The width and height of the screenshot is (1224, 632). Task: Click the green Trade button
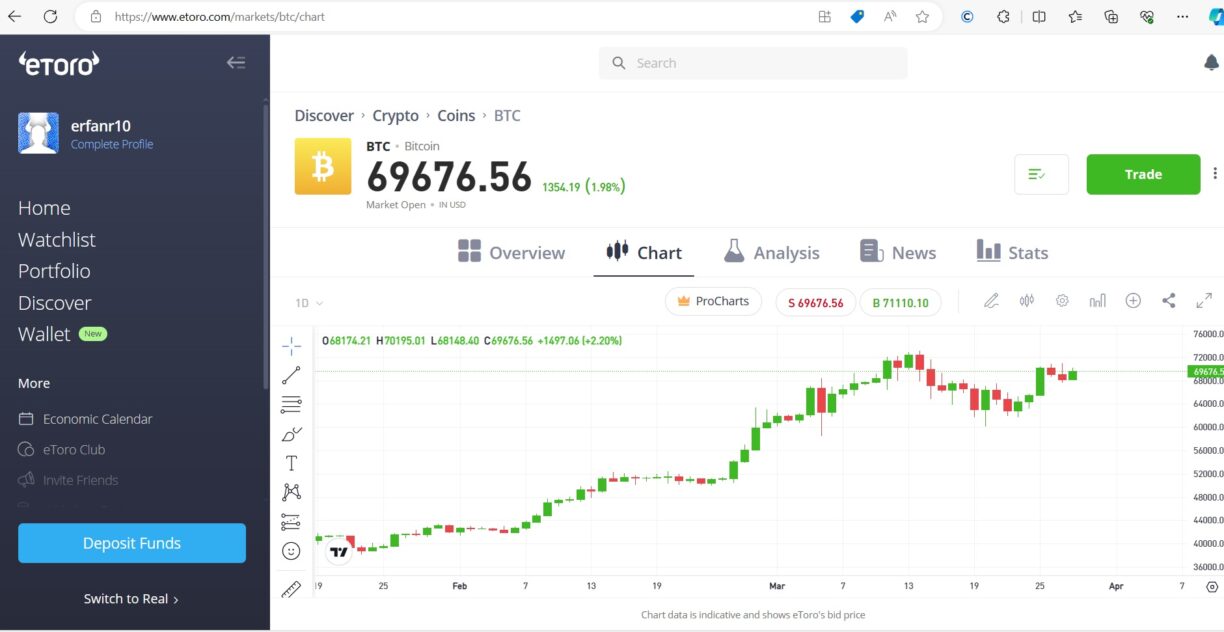click(1143, 174)
